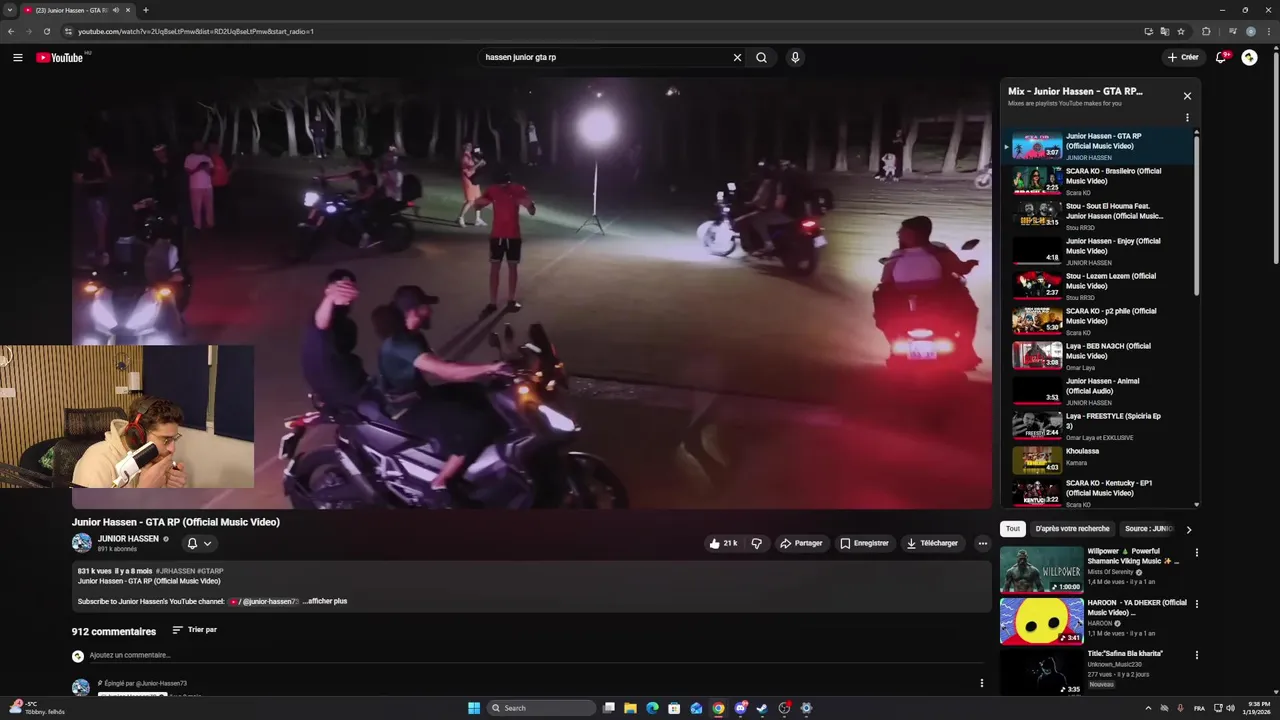1280x720 pixels.
Task: Open the Mix playlist options menu
Action: click(1187, 118)
